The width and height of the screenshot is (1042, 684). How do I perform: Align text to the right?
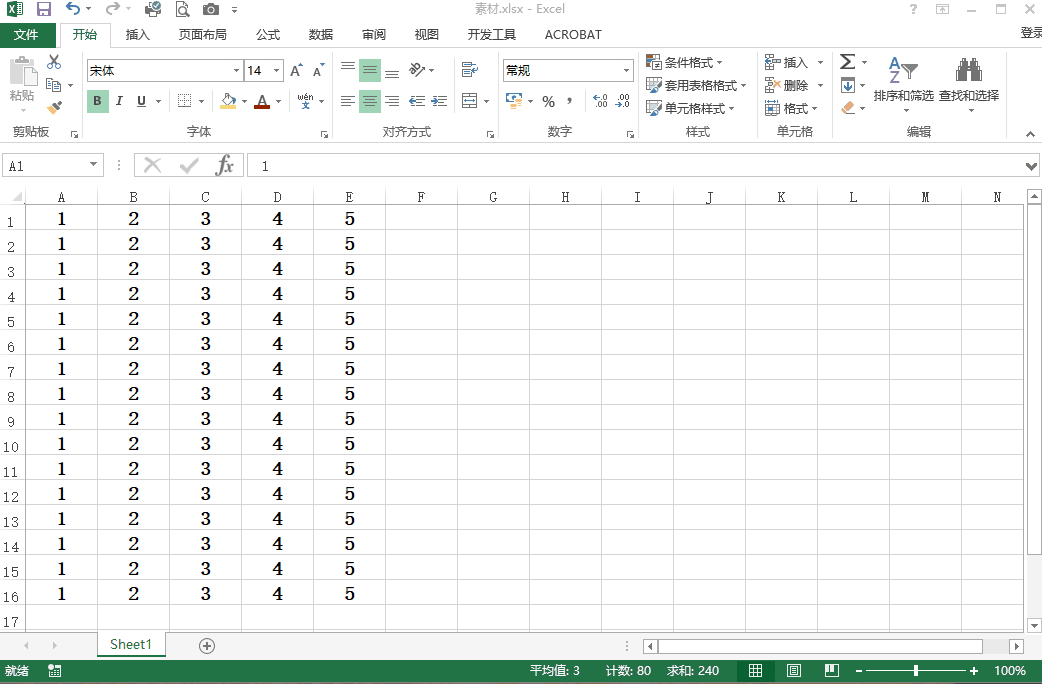[x=392, y=101]
